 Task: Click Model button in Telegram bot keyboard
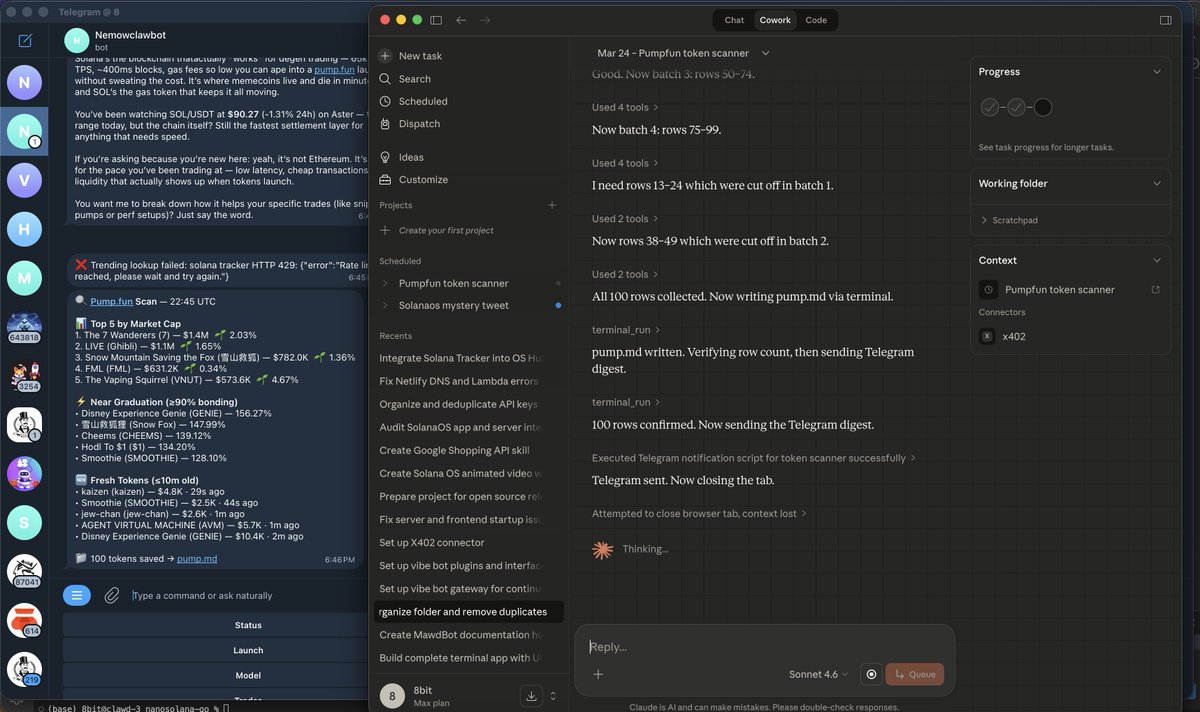248,675
